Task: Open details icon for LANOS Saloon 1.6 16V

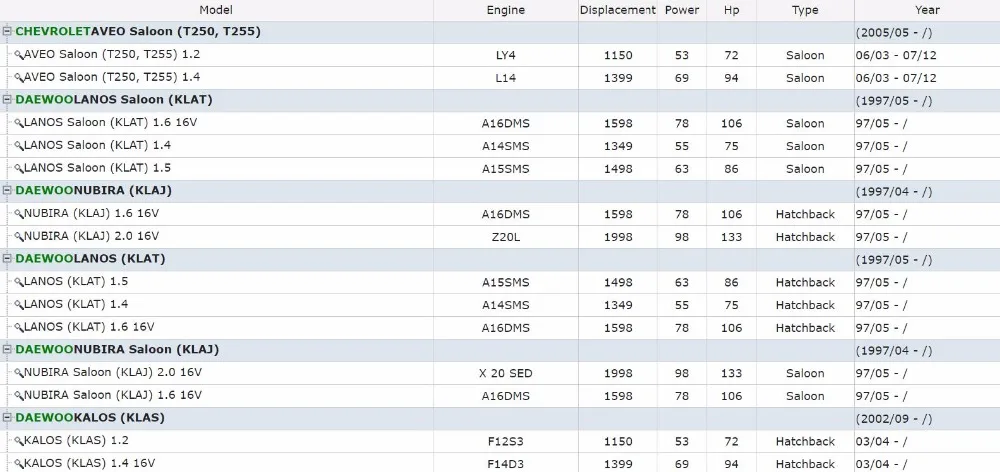Action: (x=18, y=123)
